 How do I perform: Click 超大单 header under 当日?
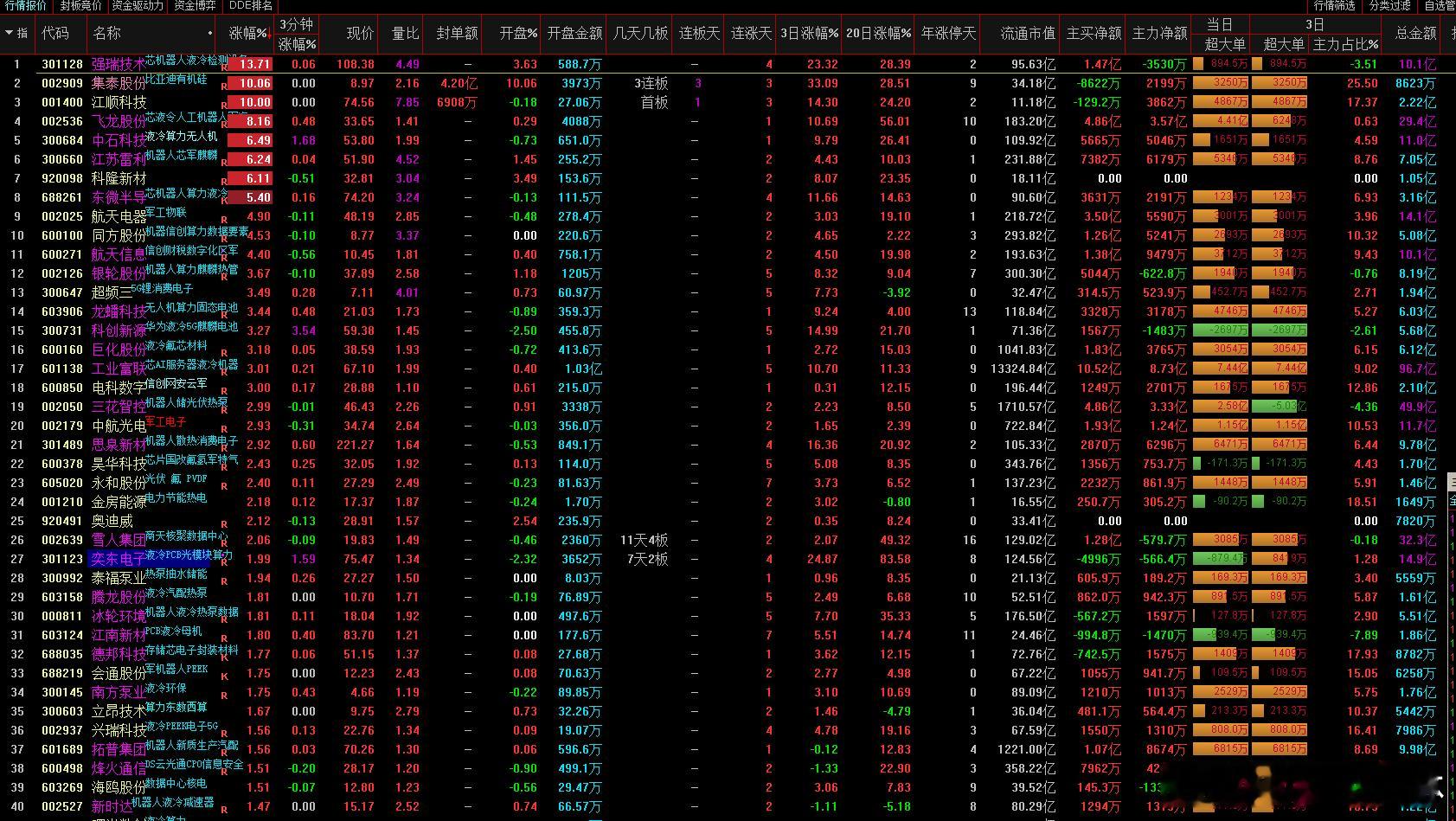coord(1225,43)
